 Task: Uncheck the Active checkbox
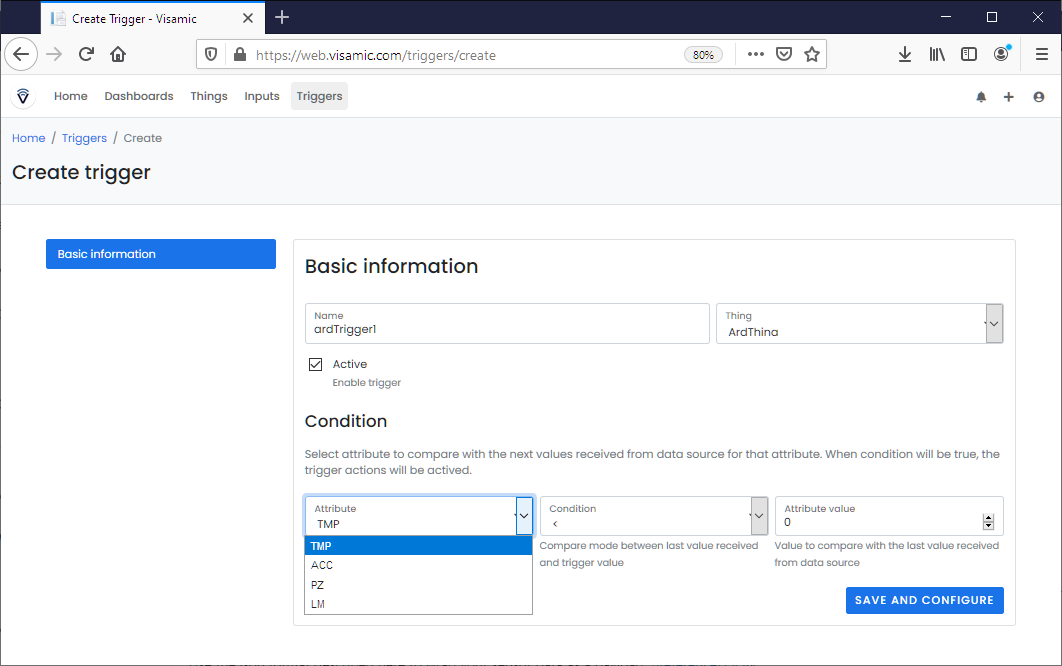(316, 365)
